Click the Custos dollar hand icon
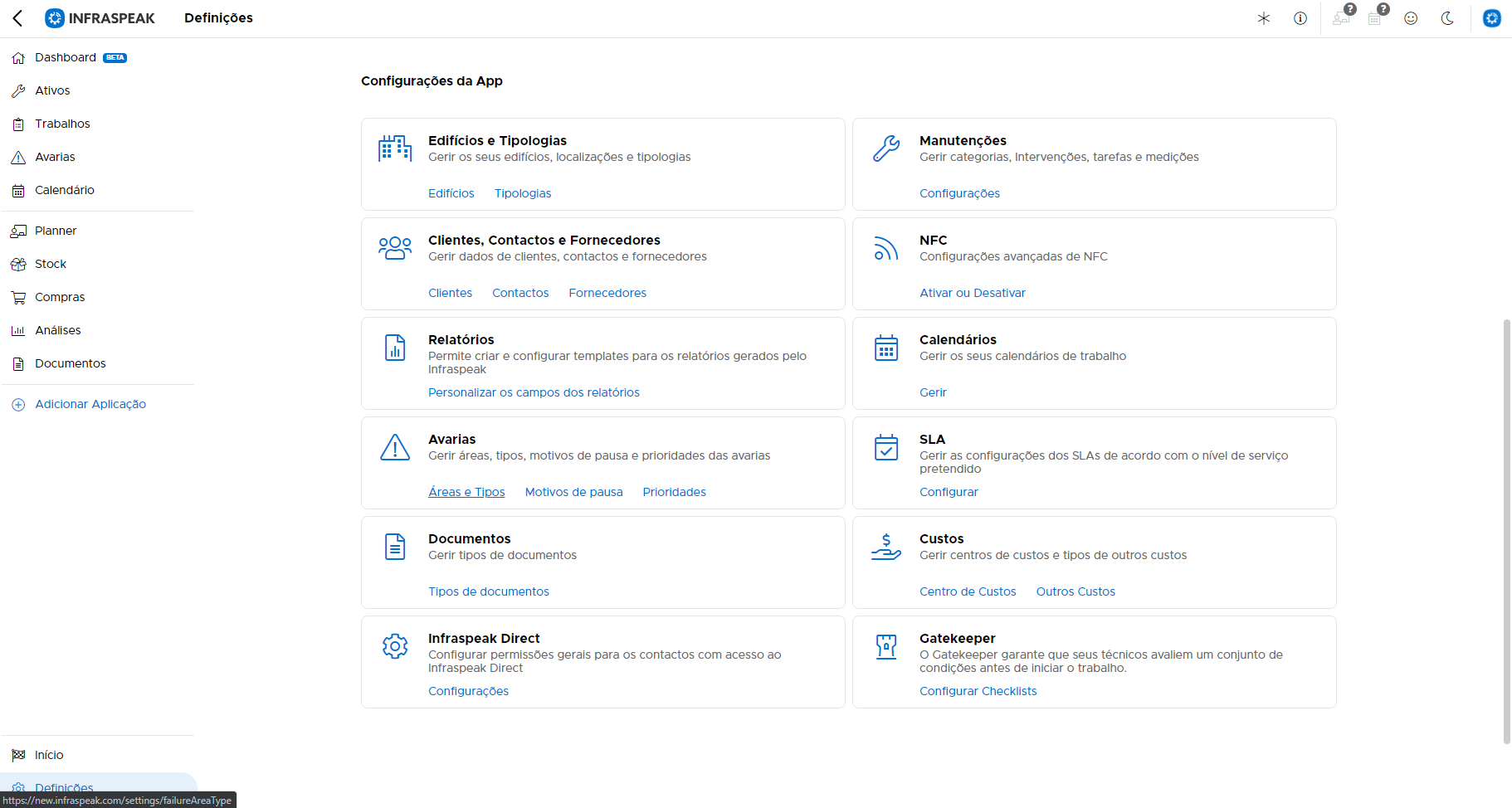 point(886,547)
